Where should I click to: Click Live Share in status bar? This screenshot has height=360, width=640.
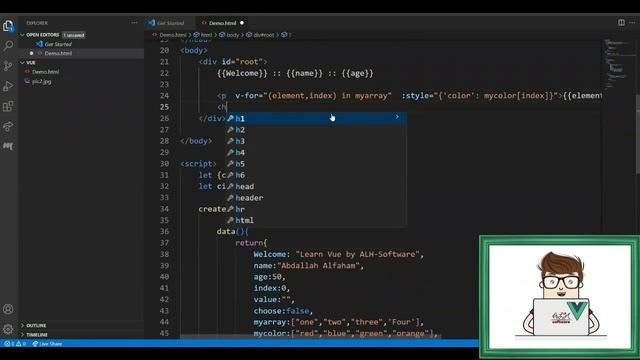click(47, 344)
